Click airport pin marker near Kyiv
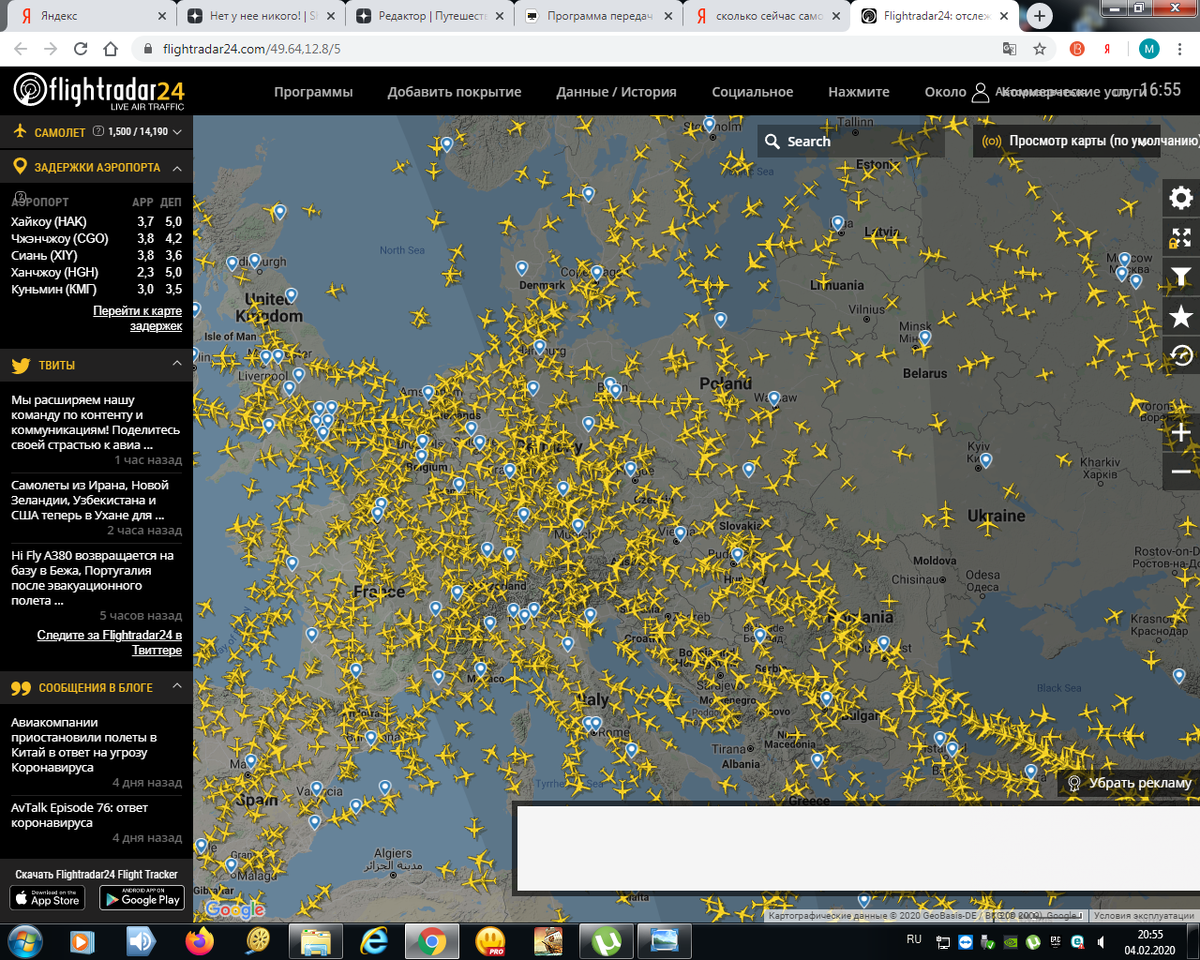 click(986, 461)
